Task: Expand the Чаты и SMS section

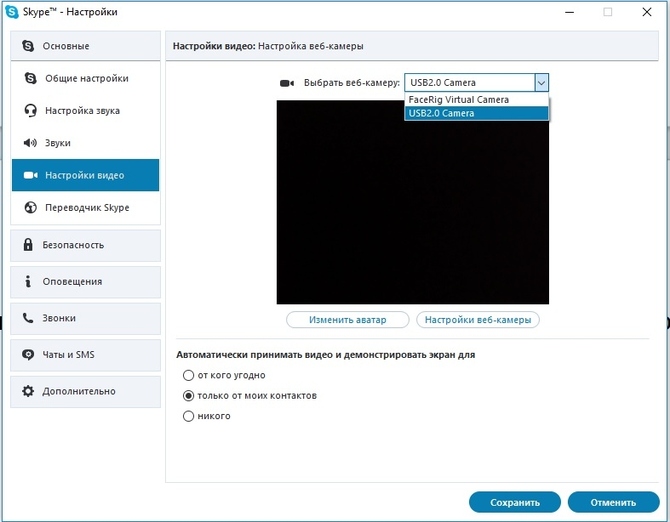Action: pyautogui.click(x=85, y=355)
